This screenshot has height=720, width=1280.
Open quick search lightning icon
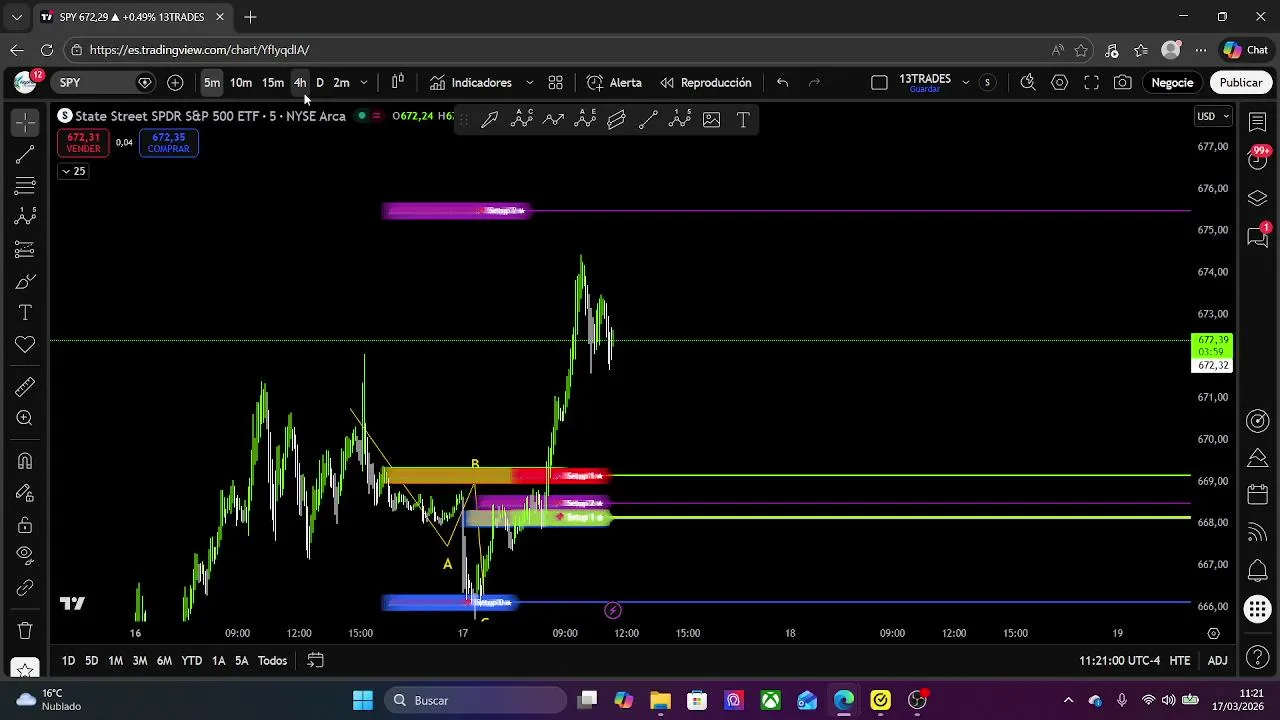1027,82
